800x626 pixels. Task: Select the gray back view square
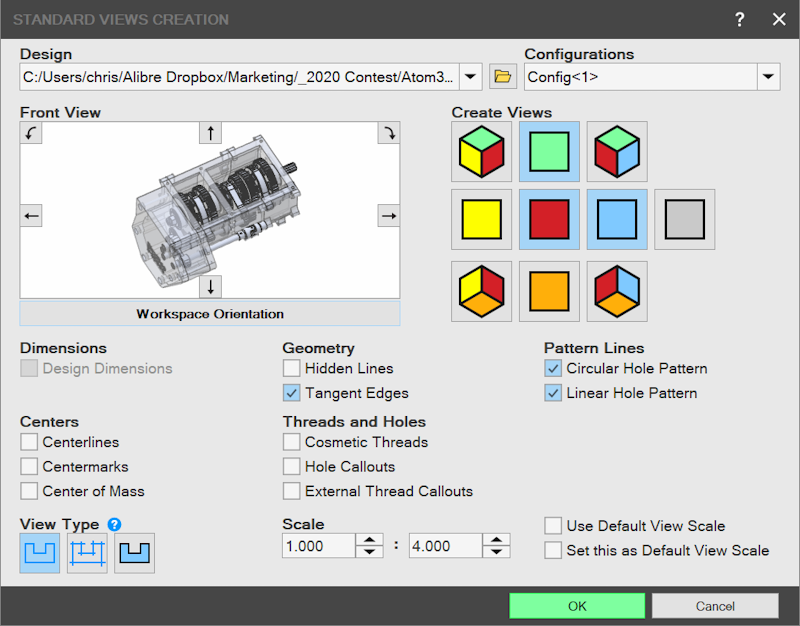[x=685, y=219]
